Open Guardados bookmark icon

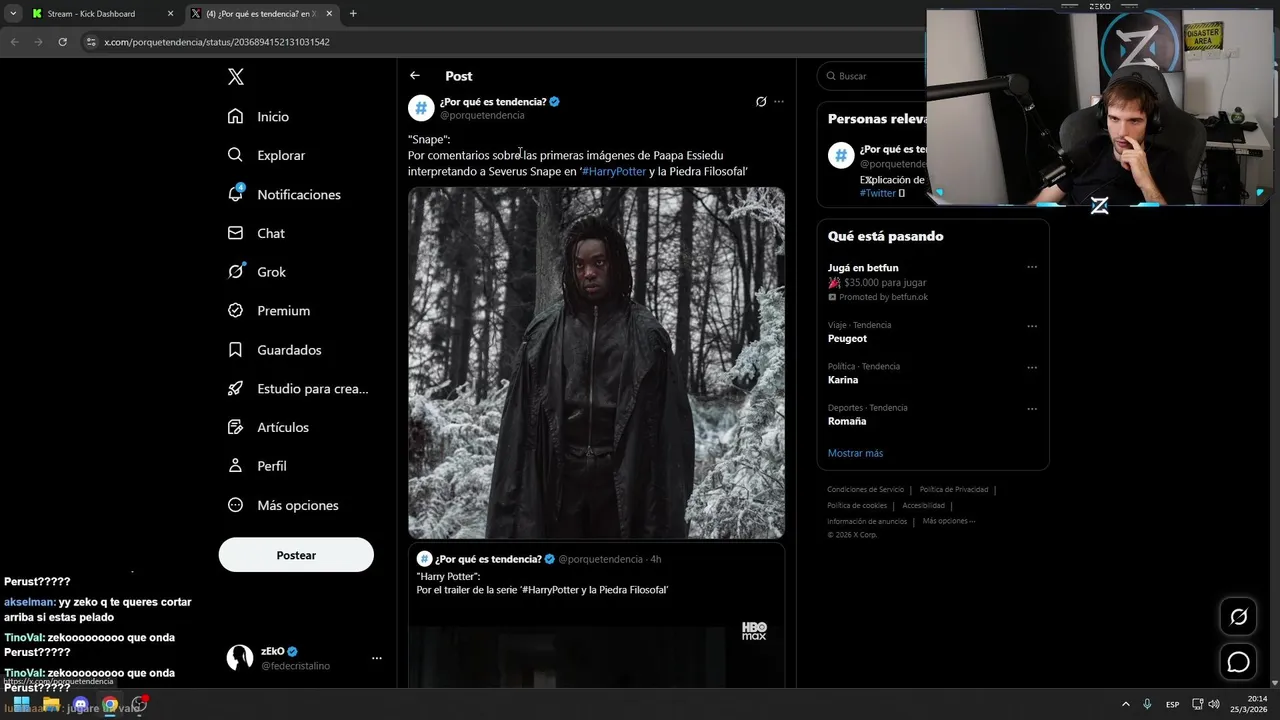tap(235, 350)
